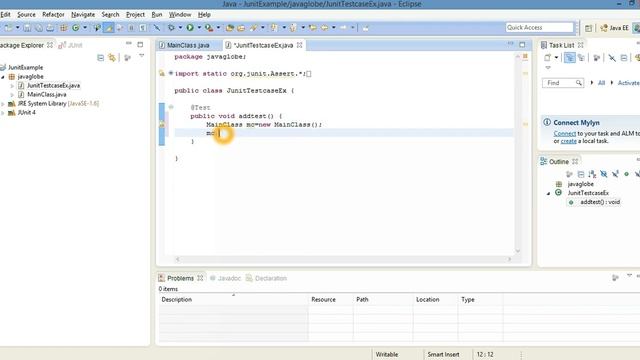Image resolution: width=640 pixels, height=360 pixels.
Task: Switch to JUnit view tab
Action: coord(71,45)
